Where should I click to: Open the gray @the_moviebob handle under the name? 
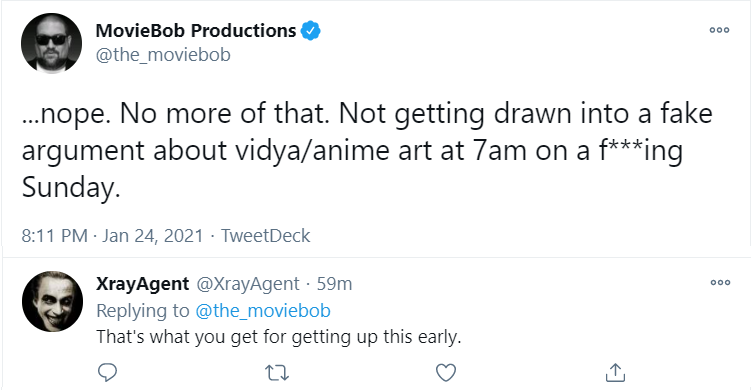tap(163, 55)
